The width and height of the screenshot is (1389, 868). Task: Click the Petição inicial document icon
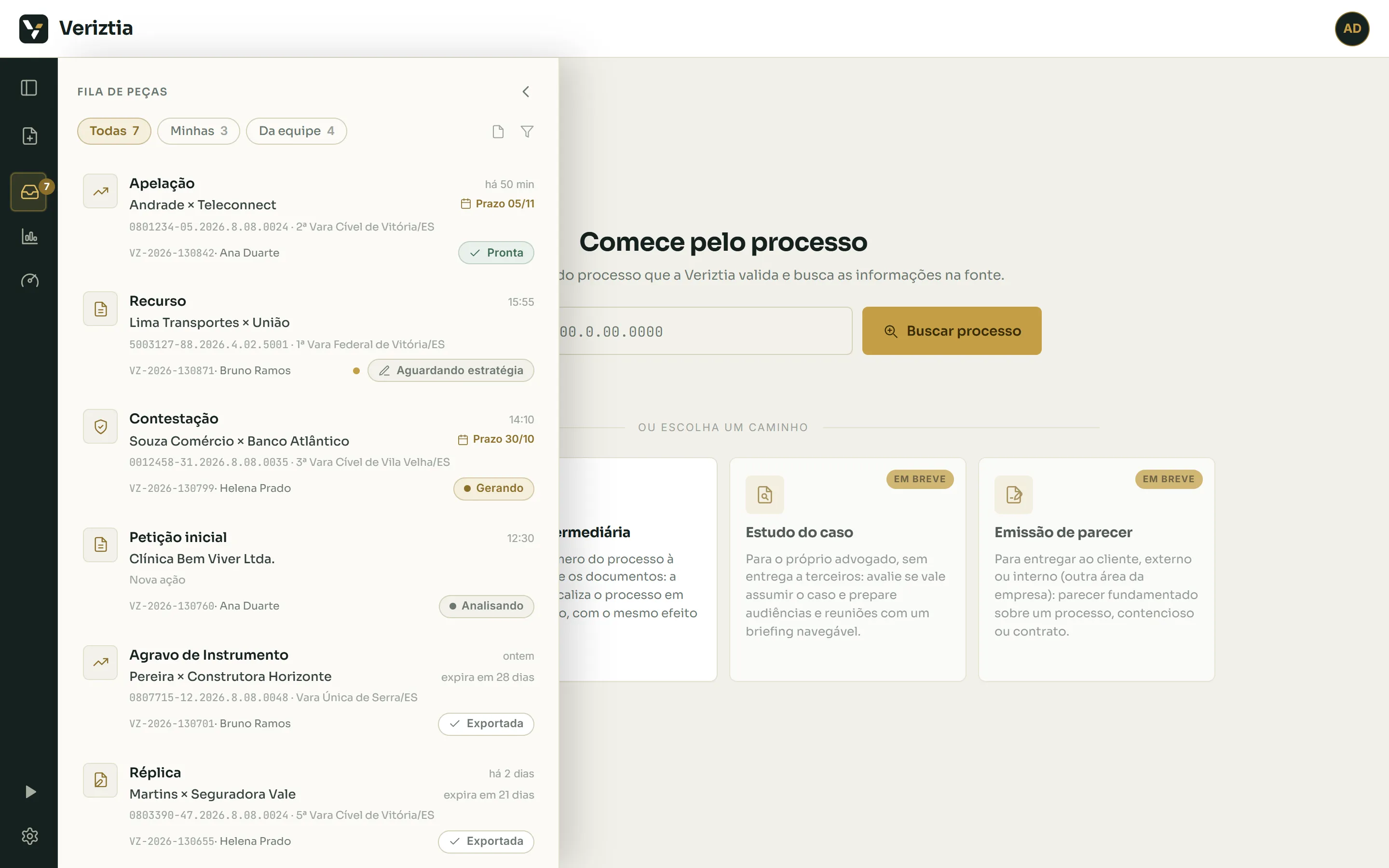point(100,545)
